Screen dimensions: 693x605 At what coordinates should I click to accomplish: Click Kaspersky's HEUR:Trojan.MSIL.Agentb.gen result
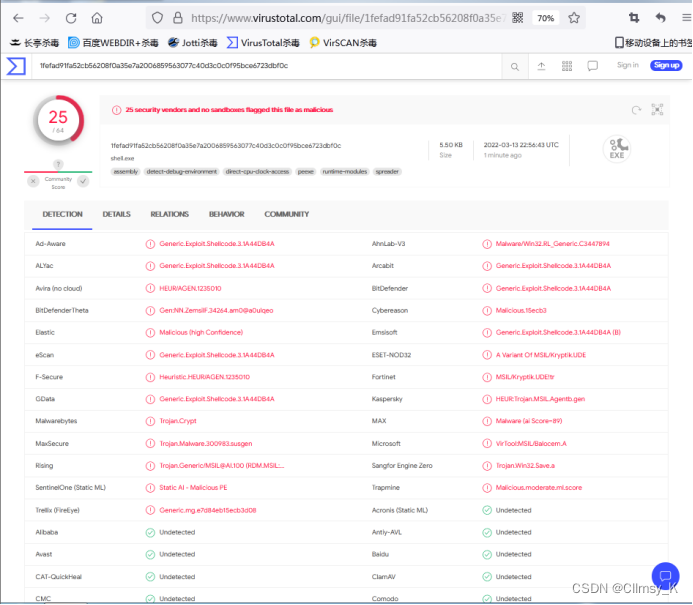540,399
